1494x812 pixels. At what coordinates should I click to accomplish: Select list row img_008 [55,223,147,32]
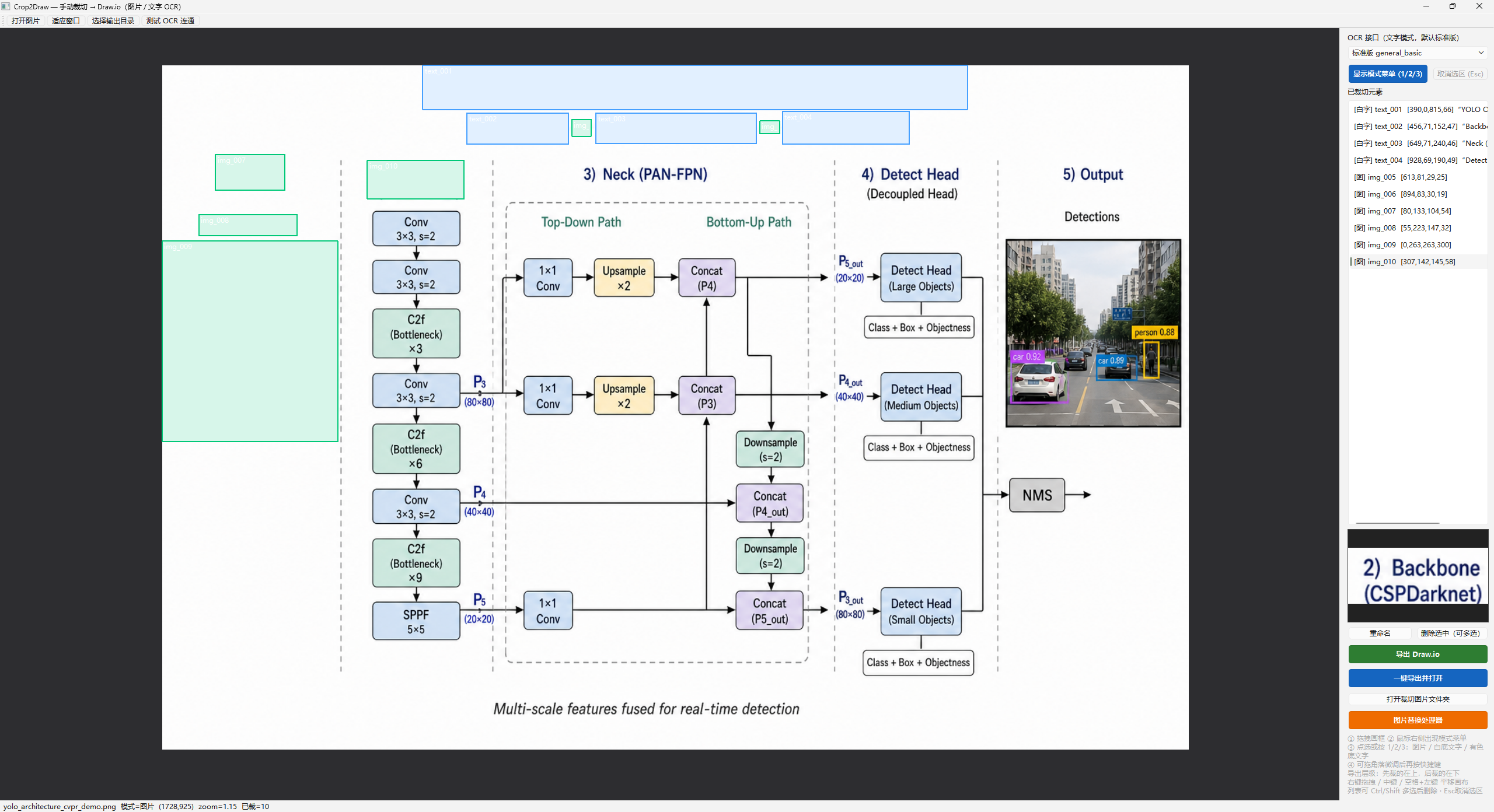tap(1418, 228)
